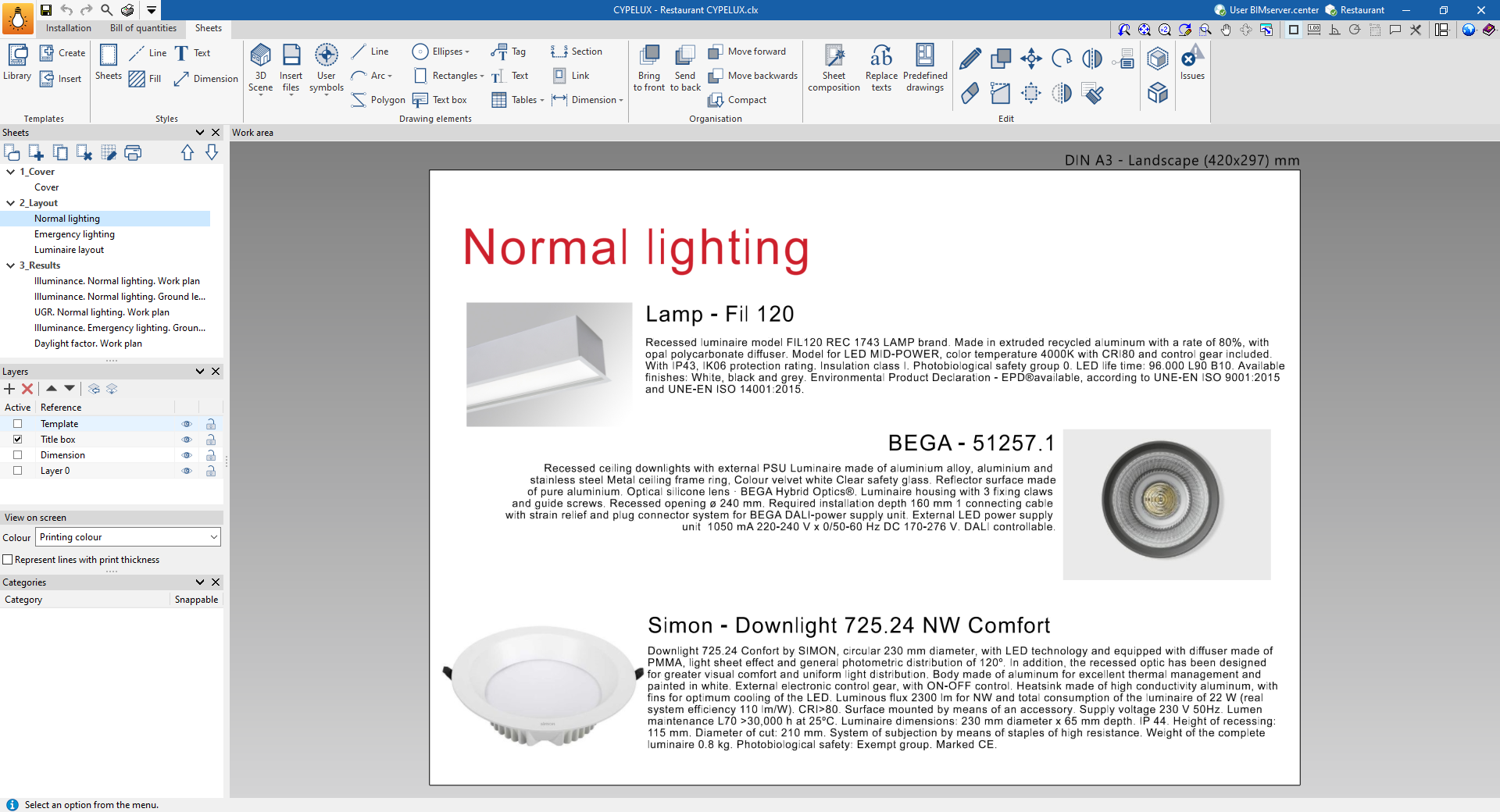Click the Edit pencil tool

pos(970,59)
